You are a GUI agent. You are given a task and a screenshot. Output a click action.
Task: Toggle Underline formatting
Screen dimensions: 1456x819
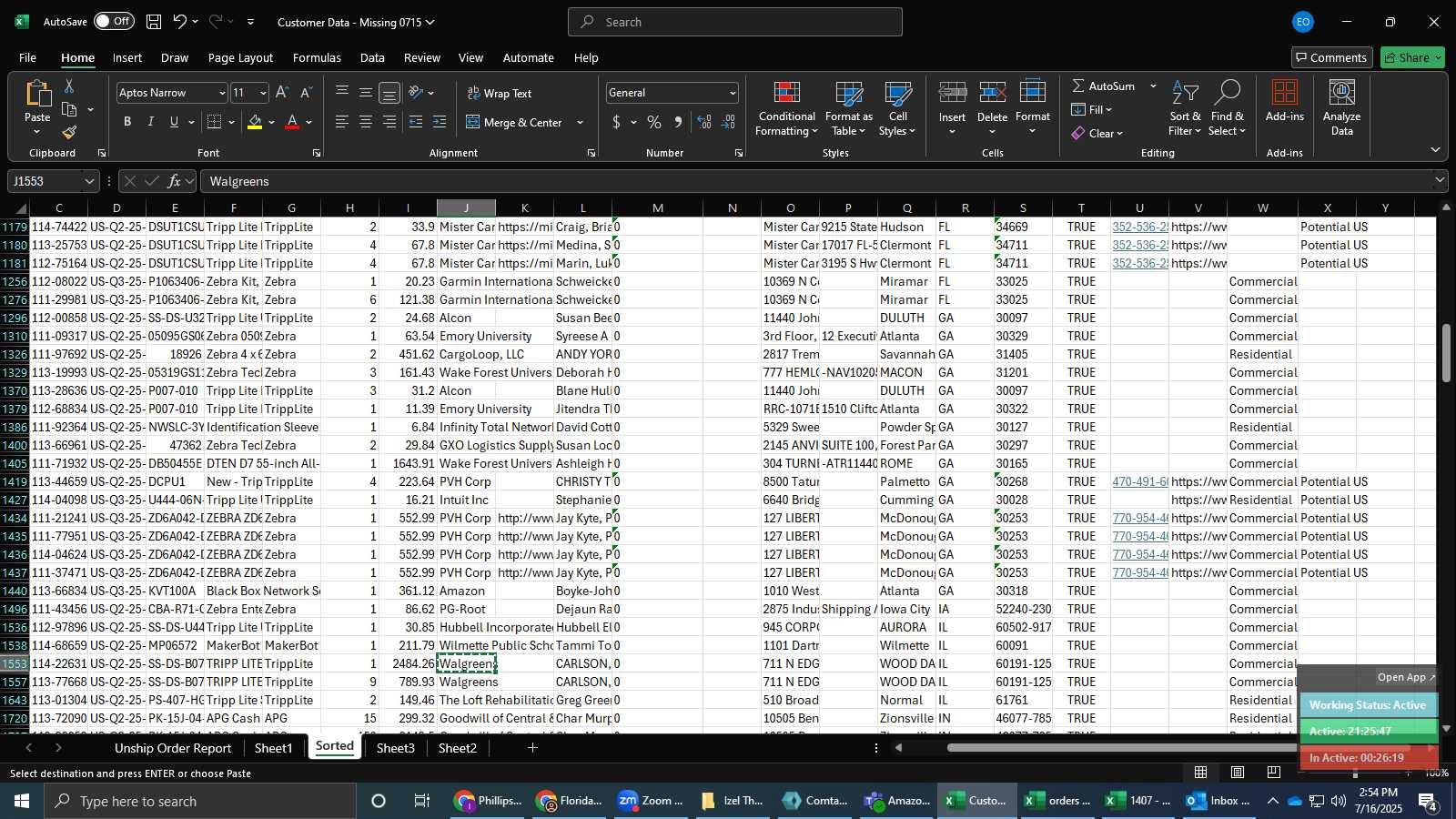click(x=174, y=122)
